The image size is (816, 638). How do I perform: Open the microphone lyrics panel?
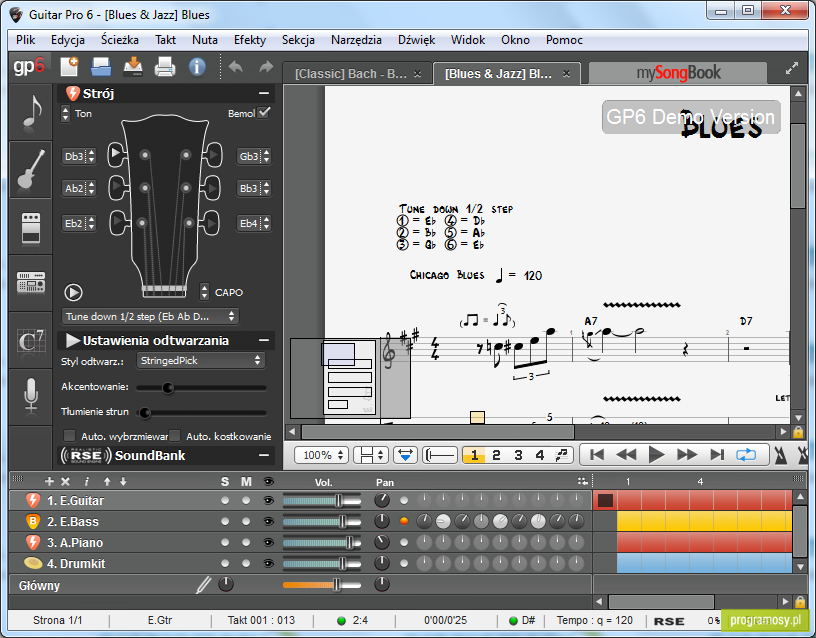[x=31, y=397]
